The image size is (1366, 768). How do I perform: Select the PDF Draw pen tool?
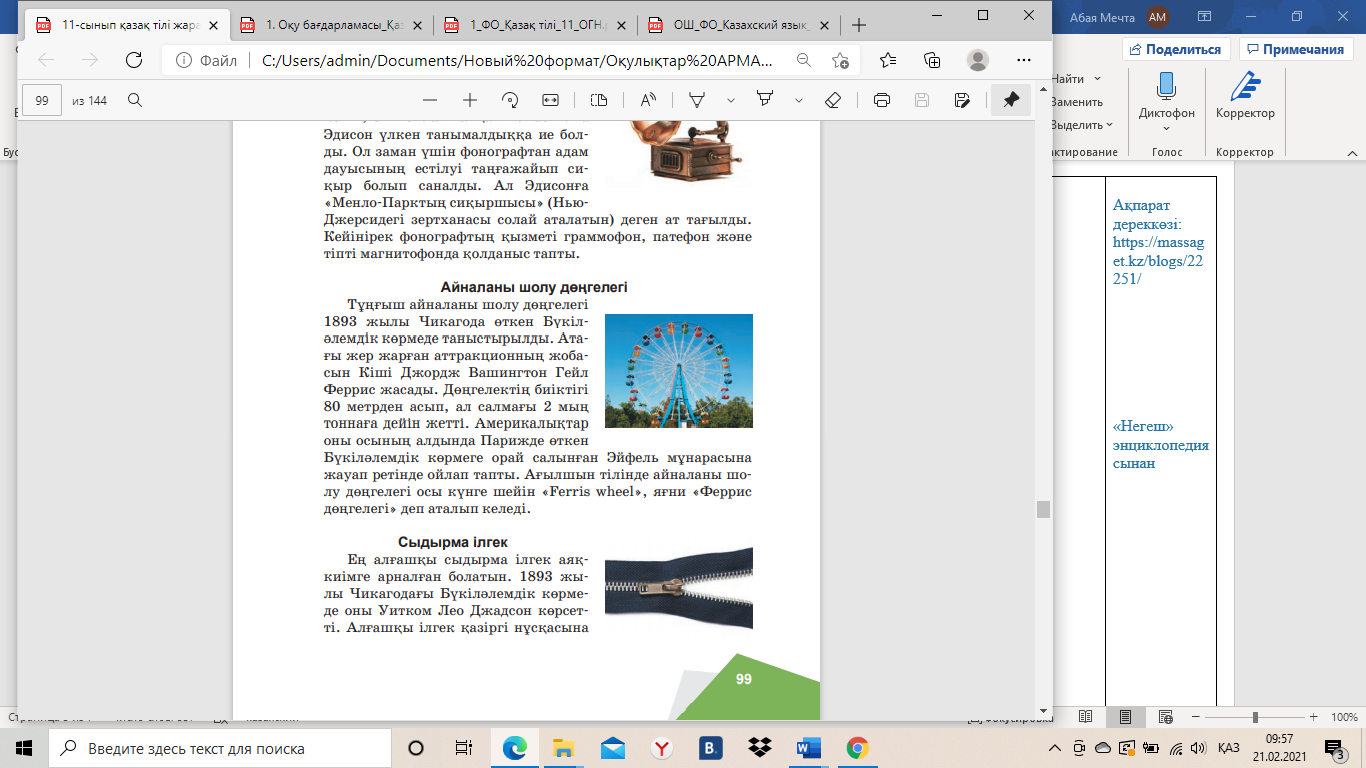pyautogui.click(x=697, y=100)
